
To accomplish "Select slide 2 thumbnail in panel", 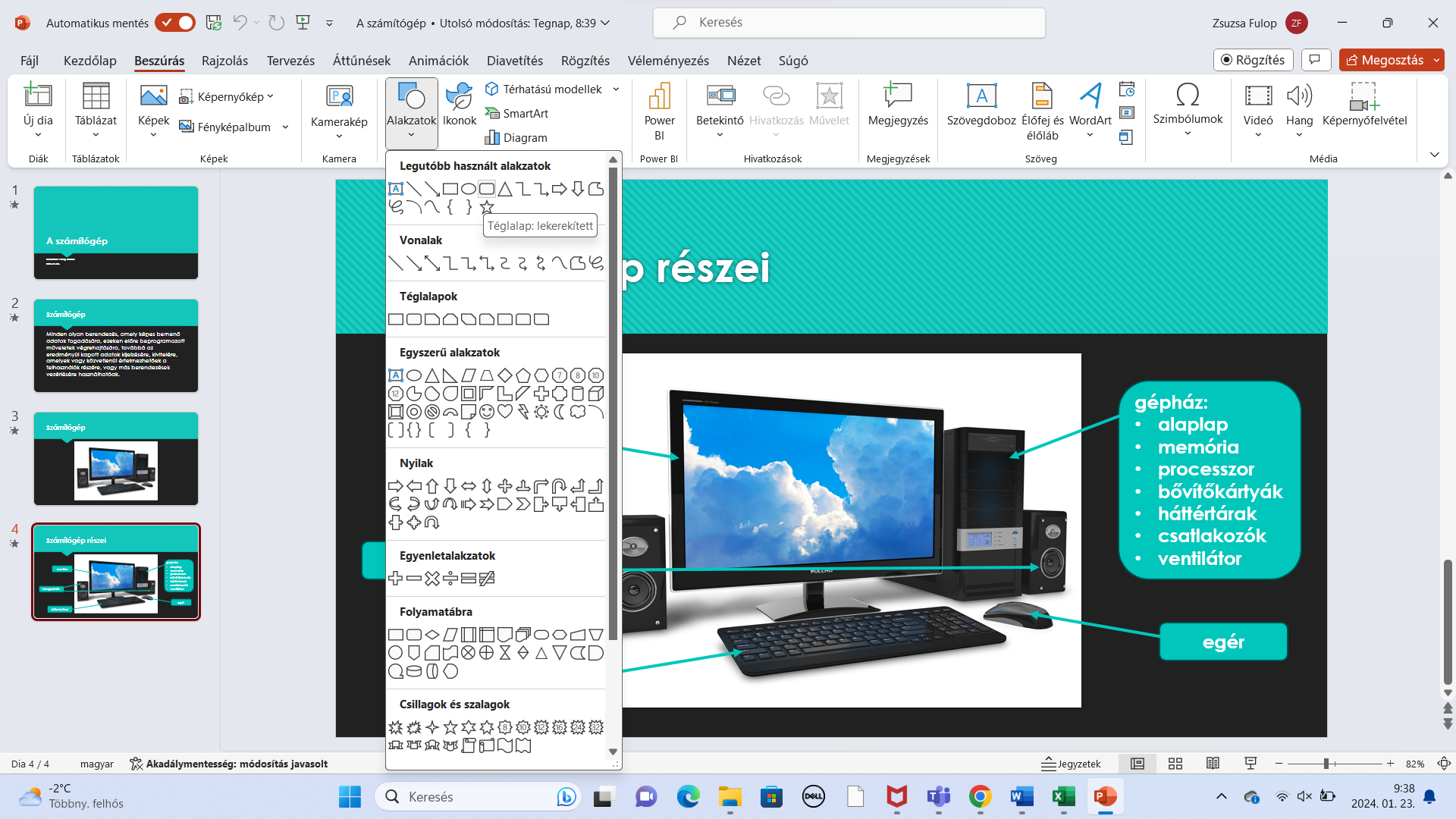I will pyautogui.click(x=116, y=346).
